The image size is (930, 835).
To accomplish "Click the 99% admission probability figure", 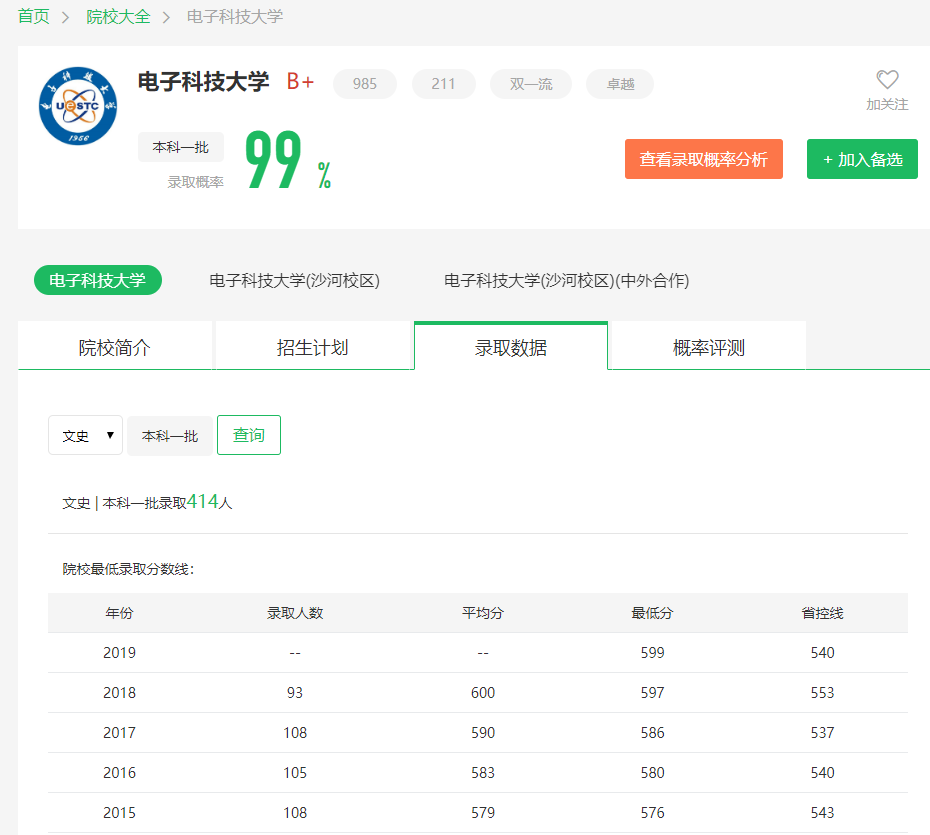I will (288, 160).
